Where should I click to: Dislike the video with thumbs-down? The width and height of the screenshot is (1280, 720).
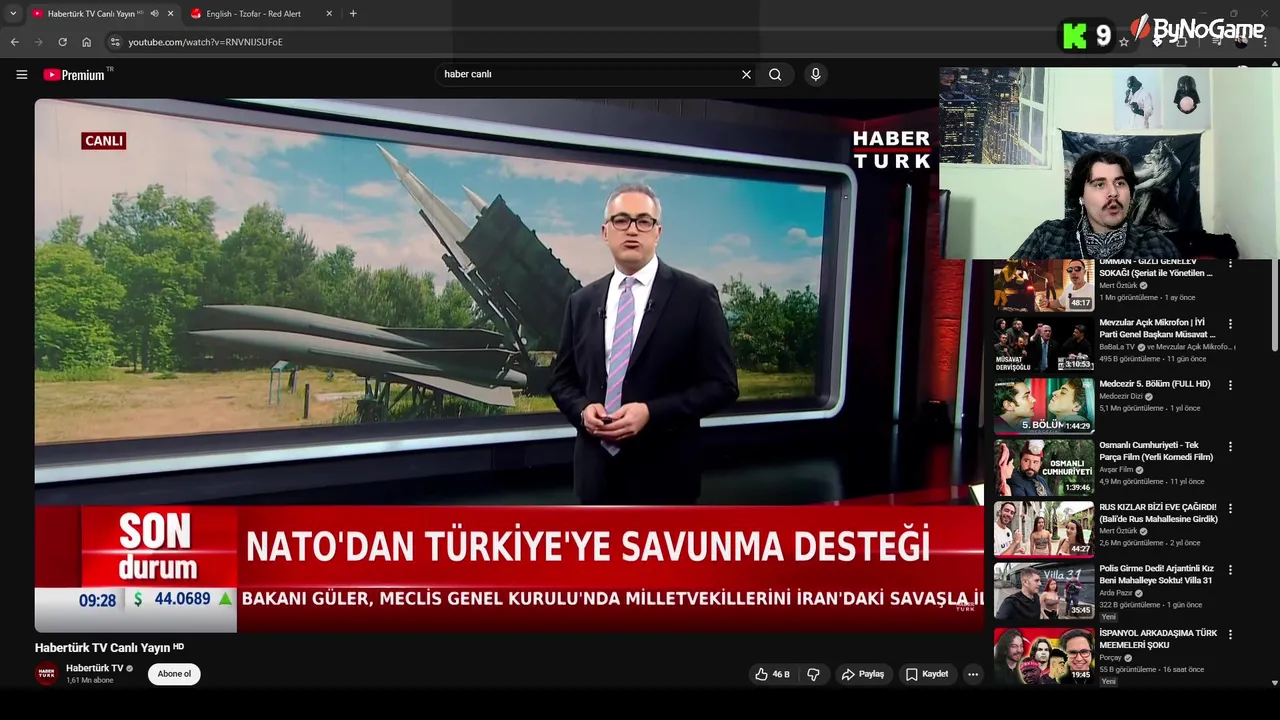coord(813,674)
